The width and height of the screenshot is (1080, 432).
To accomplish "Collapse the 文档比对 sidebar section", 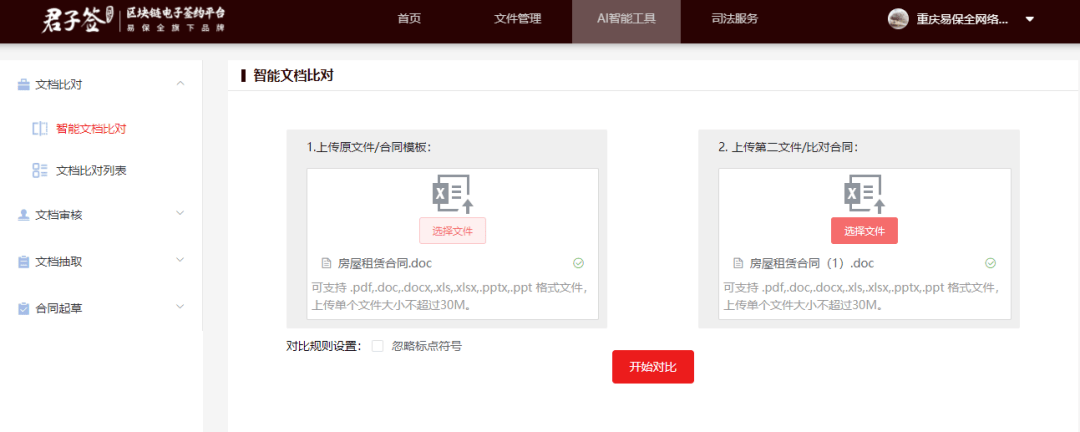I will point(180,84).
